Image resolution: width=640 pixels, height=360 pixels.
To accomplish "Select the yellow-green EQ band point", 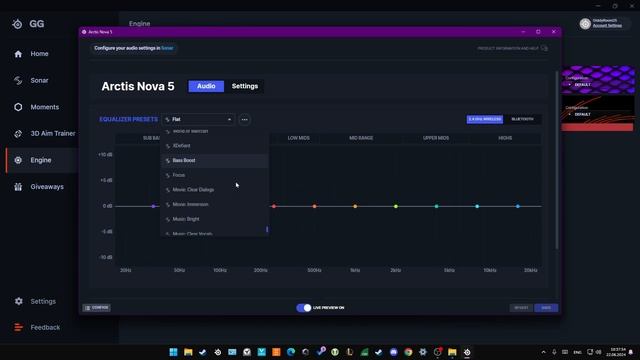I will 396,207.
